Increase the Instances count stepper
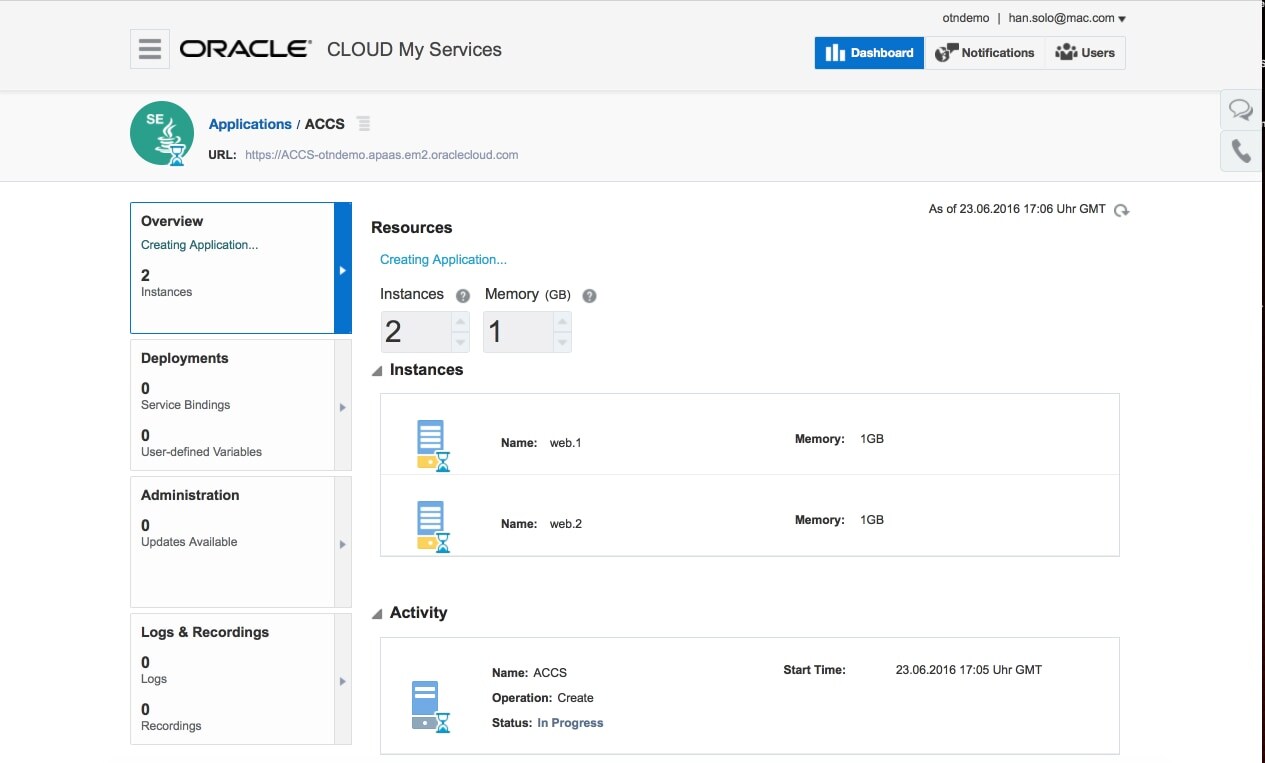 [x=460, y=322]
